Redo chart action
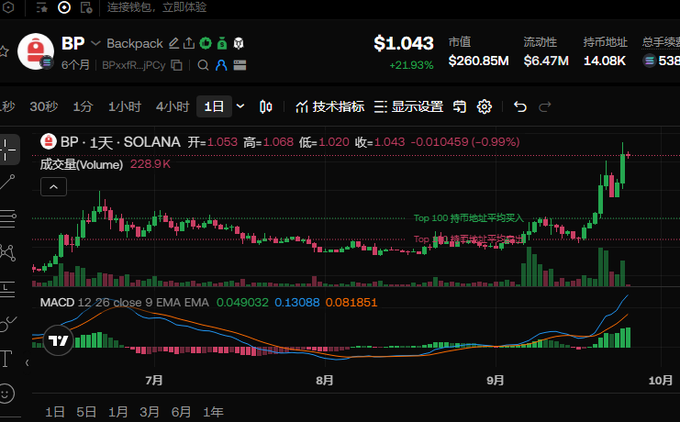The width and height of the screenshot is (680, 422). [x=545, y=106]
